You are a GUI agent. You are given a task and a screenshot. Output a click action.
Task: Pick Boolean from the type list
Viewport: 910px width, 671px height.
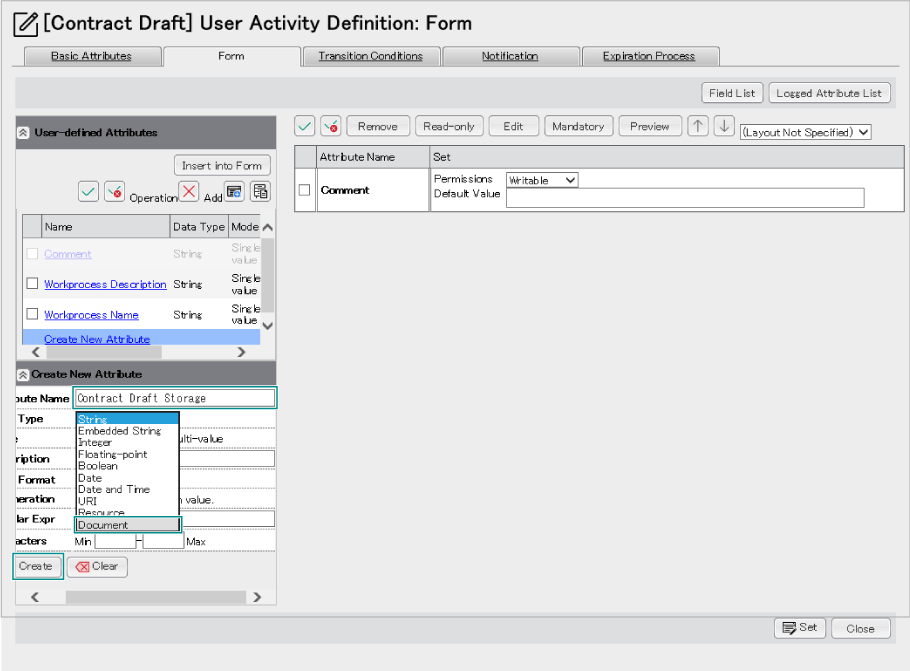(128, 466)
